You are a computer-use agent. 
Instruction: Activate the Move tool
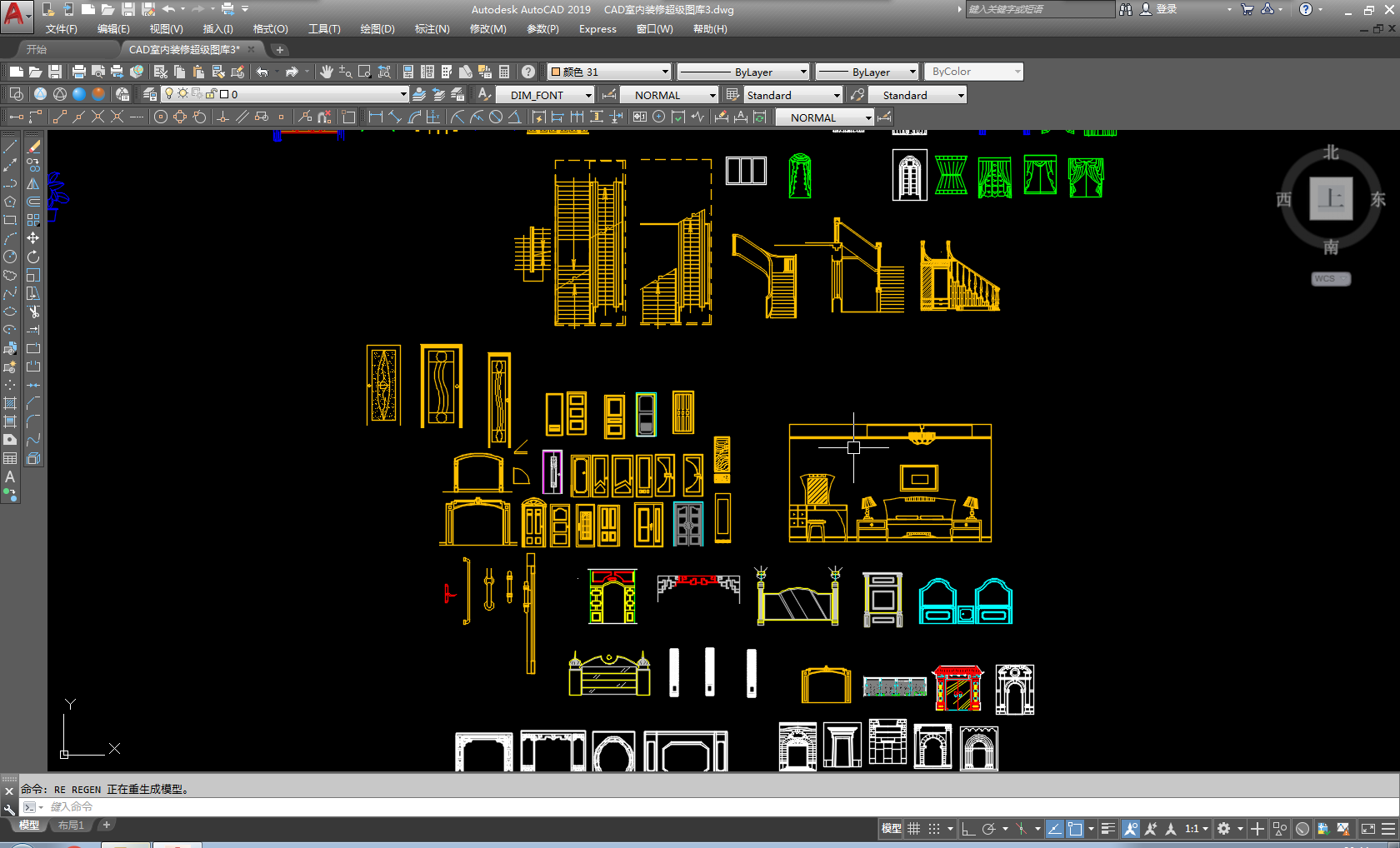33,238
